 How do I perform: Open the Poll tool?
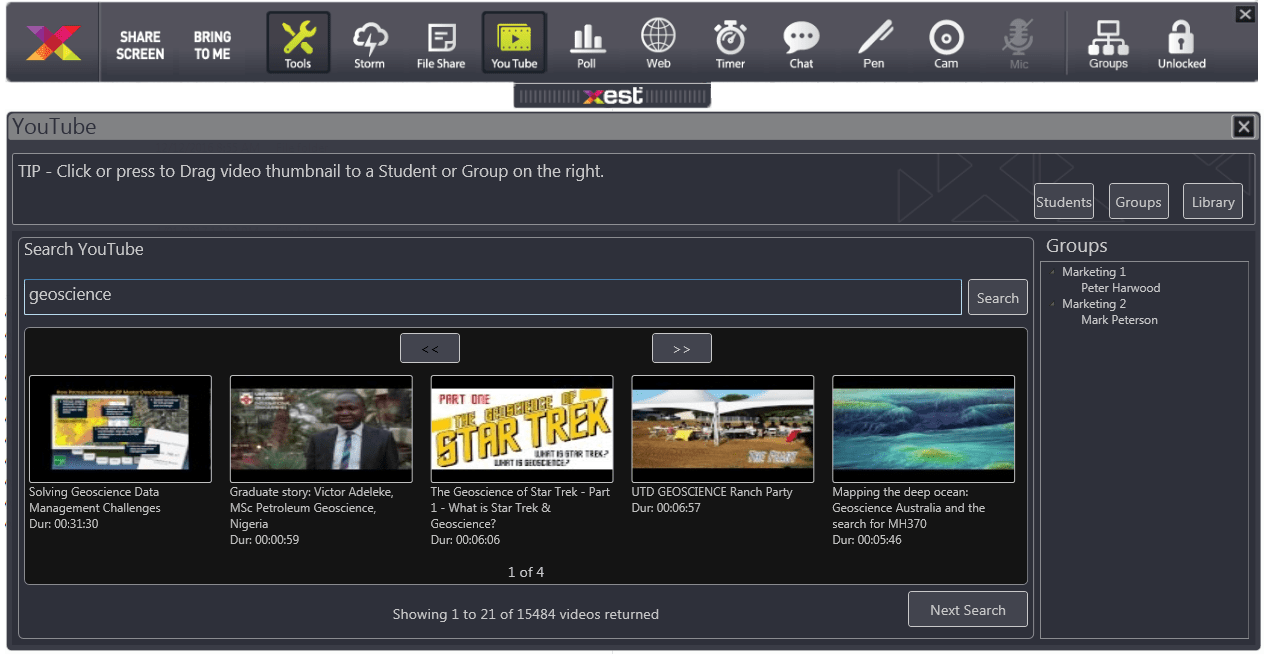[587, 45]
